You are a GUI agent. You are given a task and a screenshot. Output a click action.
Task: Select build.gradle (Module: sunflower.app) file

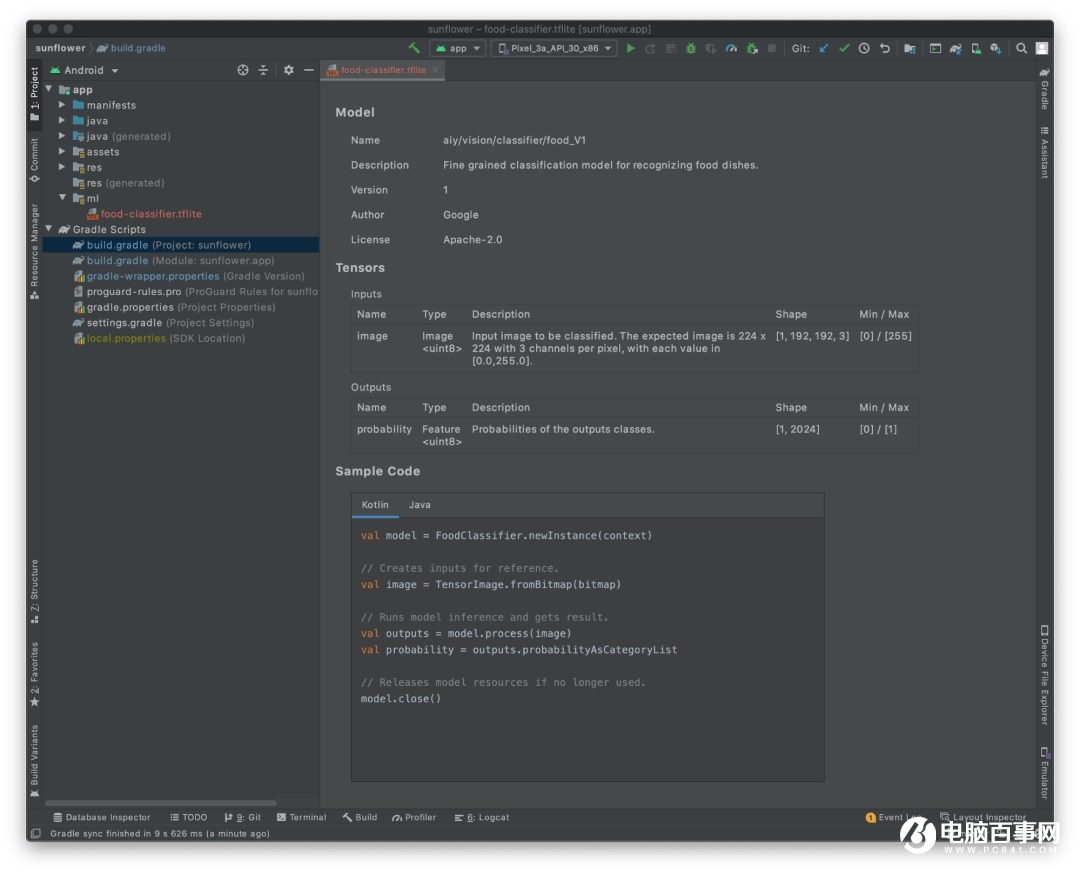[173, 260]
